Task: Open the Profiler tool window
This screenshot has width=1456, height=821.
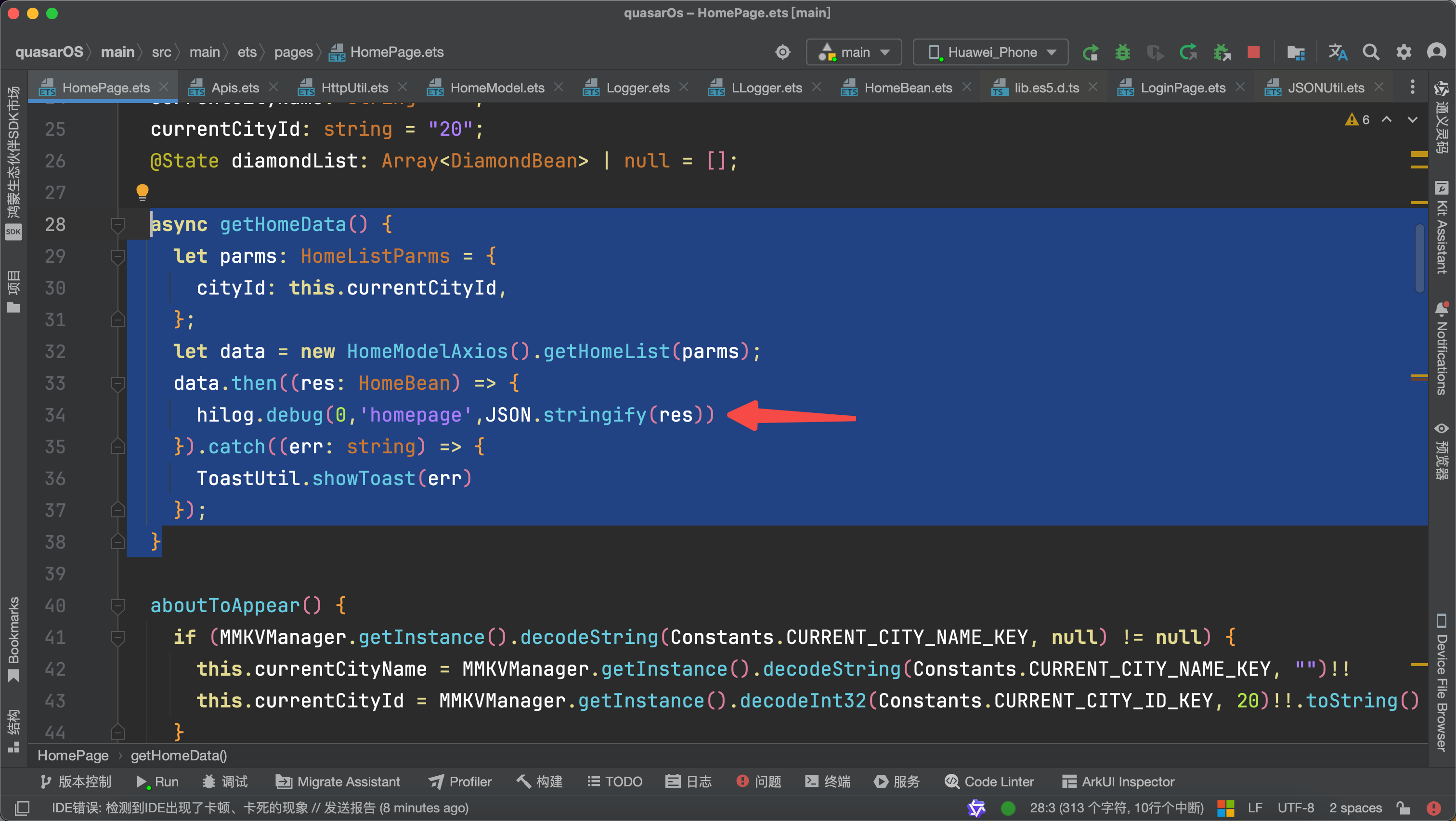Action: tap(460, 782)
